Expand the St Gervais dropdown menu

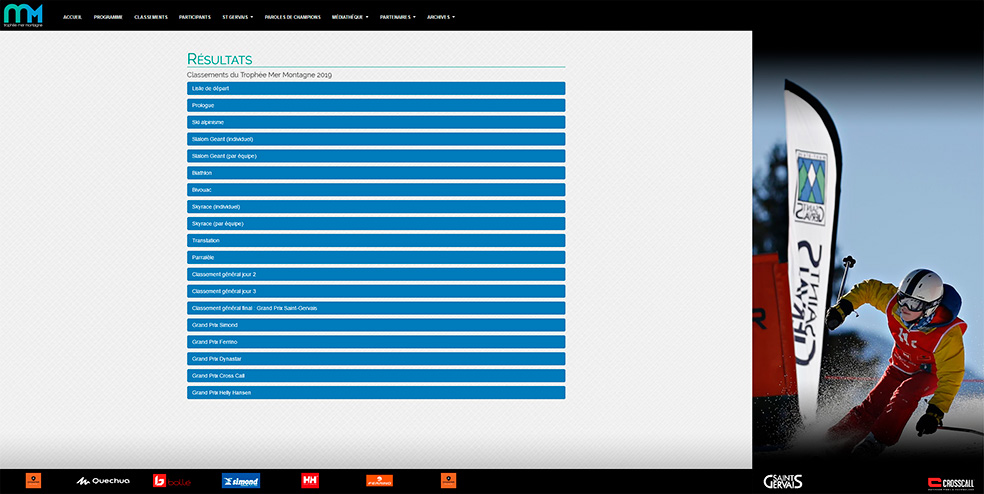(x=237, y=17)
